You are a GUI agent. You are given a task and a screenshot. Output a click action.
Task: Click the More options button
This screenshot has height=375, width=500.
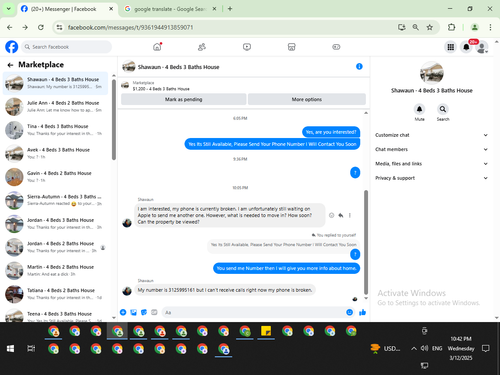307,99
